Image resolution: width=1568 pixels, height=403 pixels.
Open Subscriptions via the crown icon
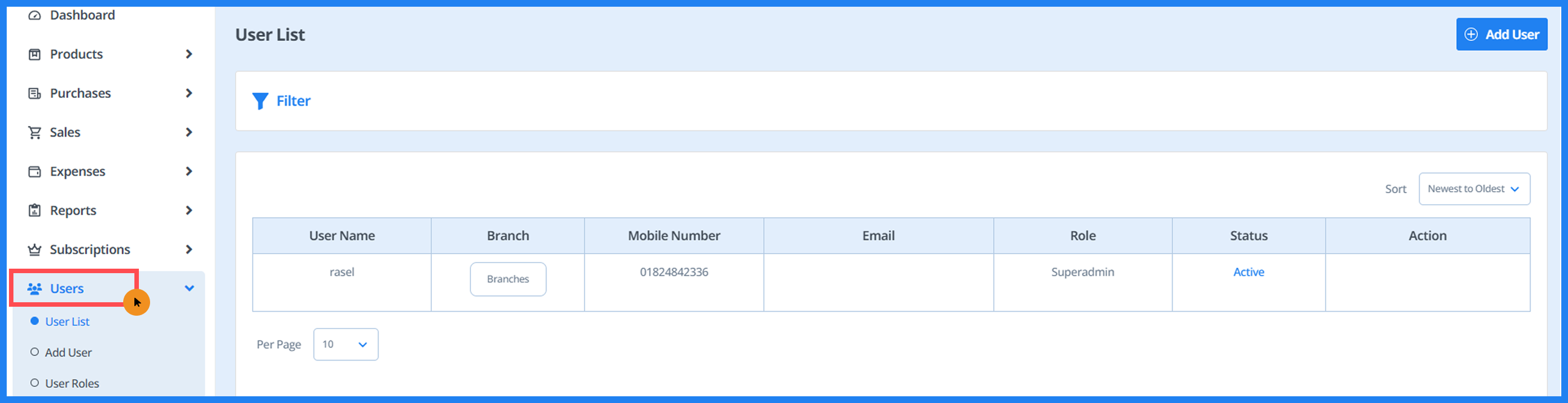[x=34, y=249]
